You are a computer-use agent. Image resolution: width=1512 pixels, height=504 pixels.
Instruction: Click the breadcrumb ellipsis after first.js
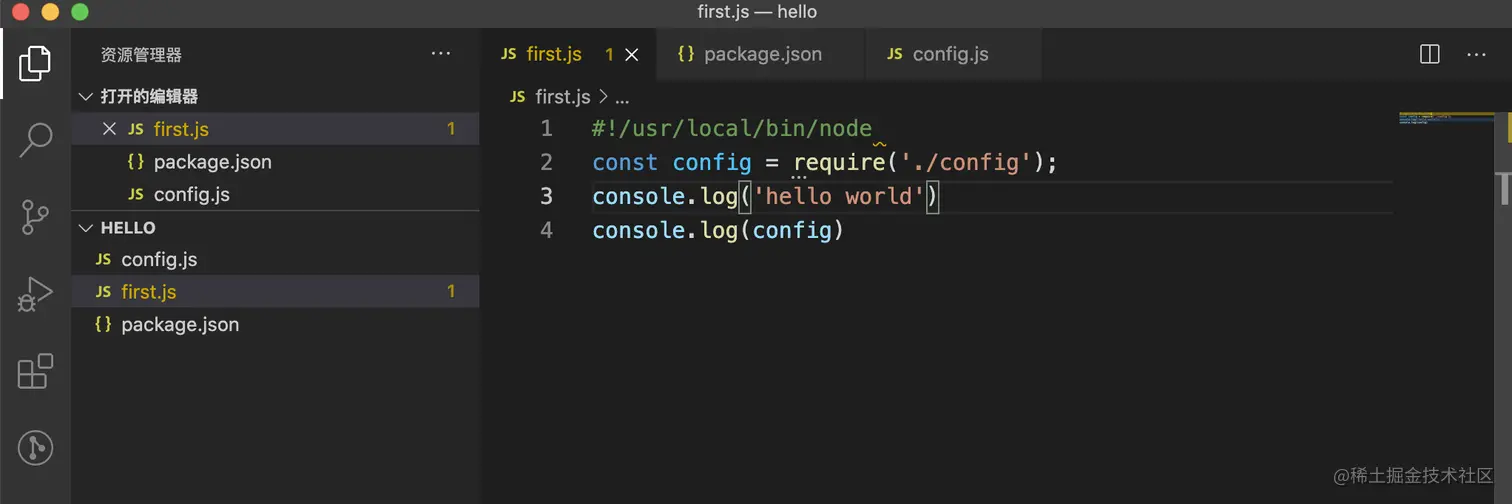(x=622, y=97)
